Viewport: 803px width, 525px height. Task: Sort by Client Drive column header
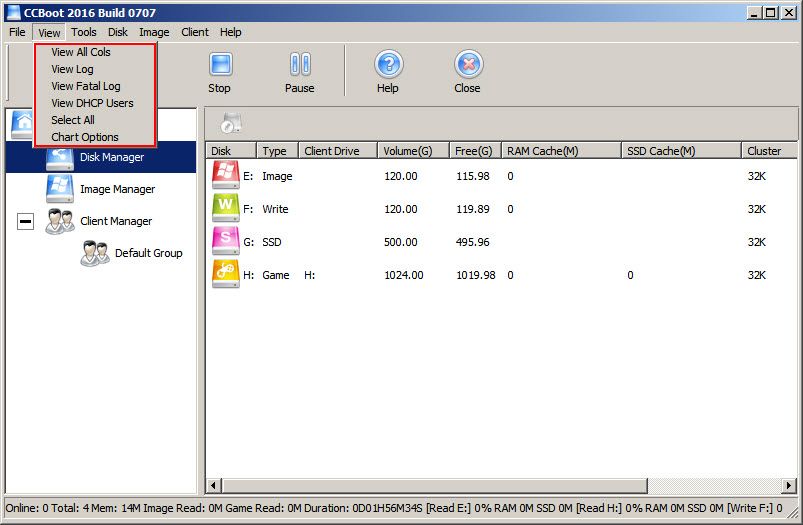(337, 151)
